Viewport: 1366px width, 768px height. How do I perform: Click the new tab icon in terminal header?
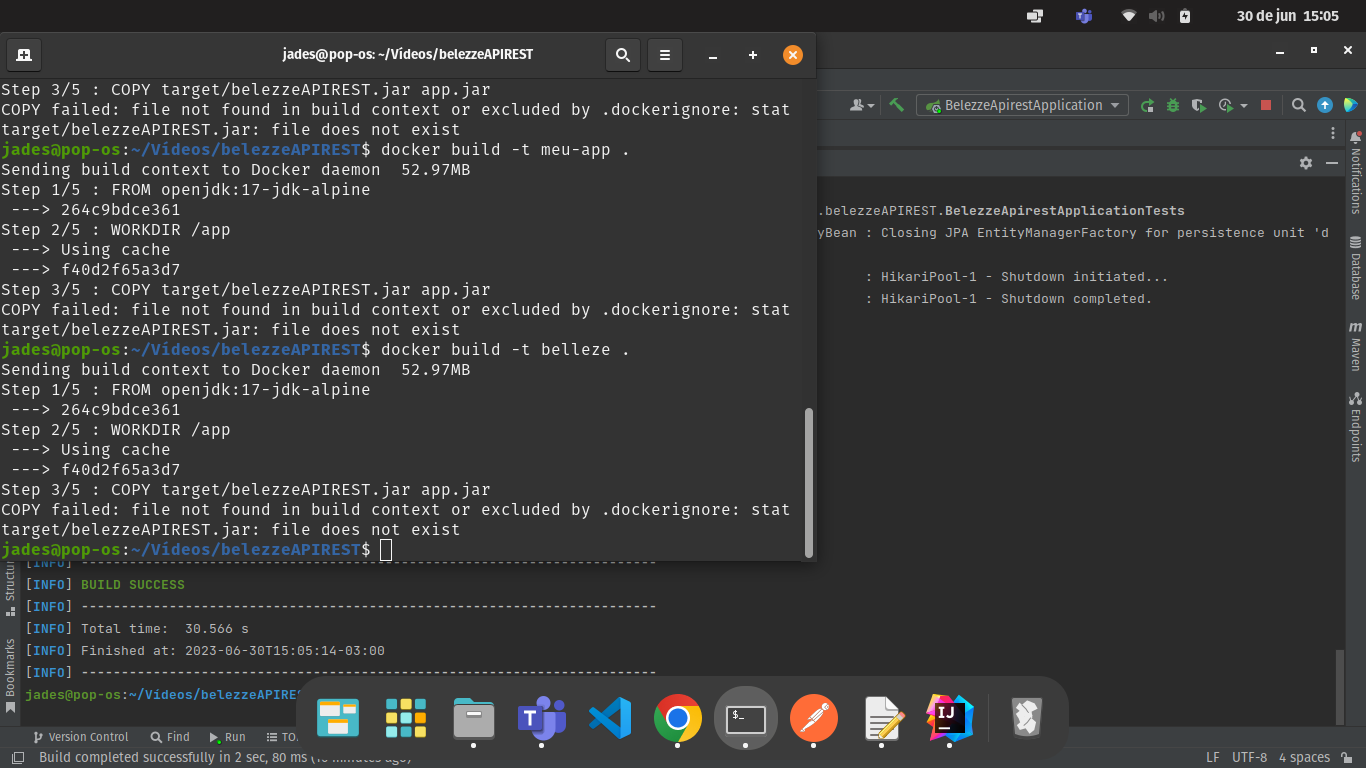[x=23, y=55]
